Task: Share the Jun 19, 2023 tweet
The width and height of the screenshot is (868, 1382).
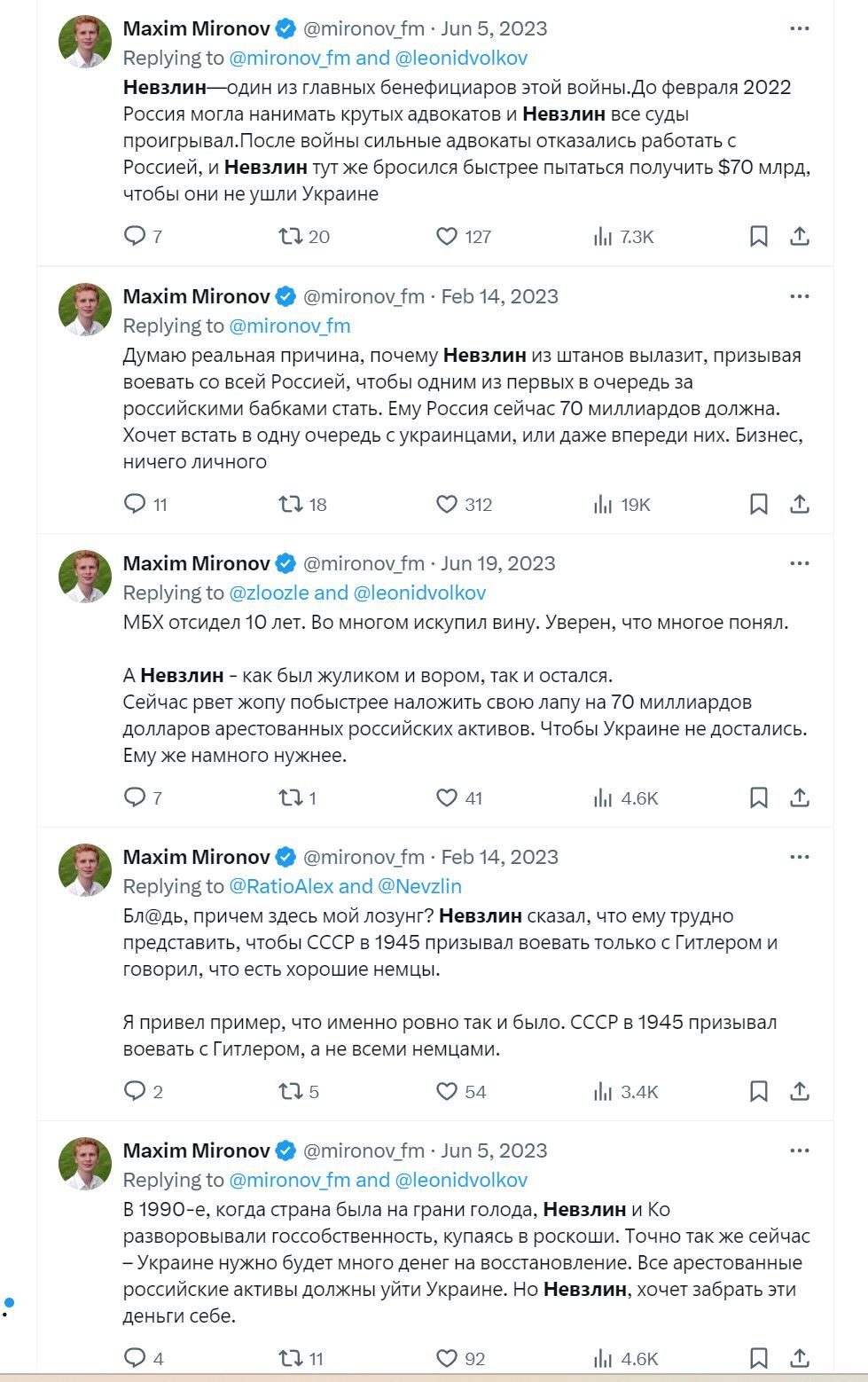Action: tap(800, 797)
